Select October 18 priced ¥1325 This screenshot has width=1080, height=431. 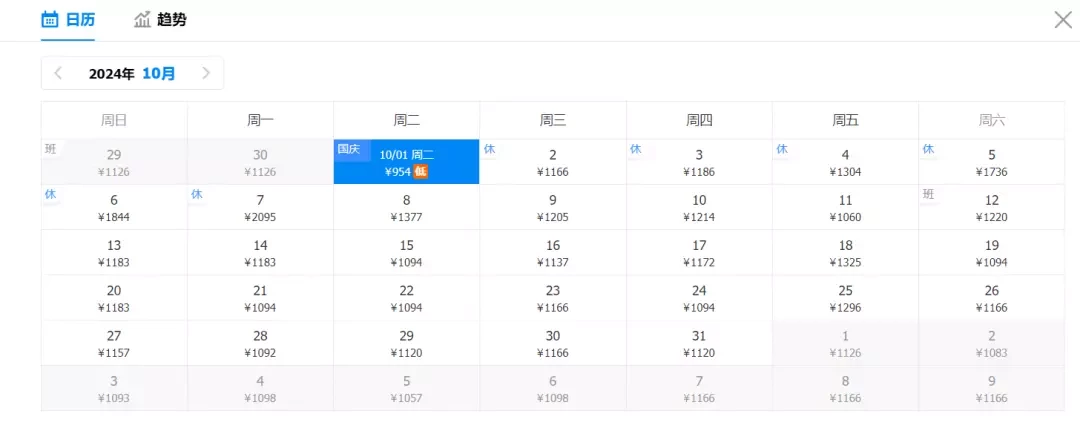845,253
